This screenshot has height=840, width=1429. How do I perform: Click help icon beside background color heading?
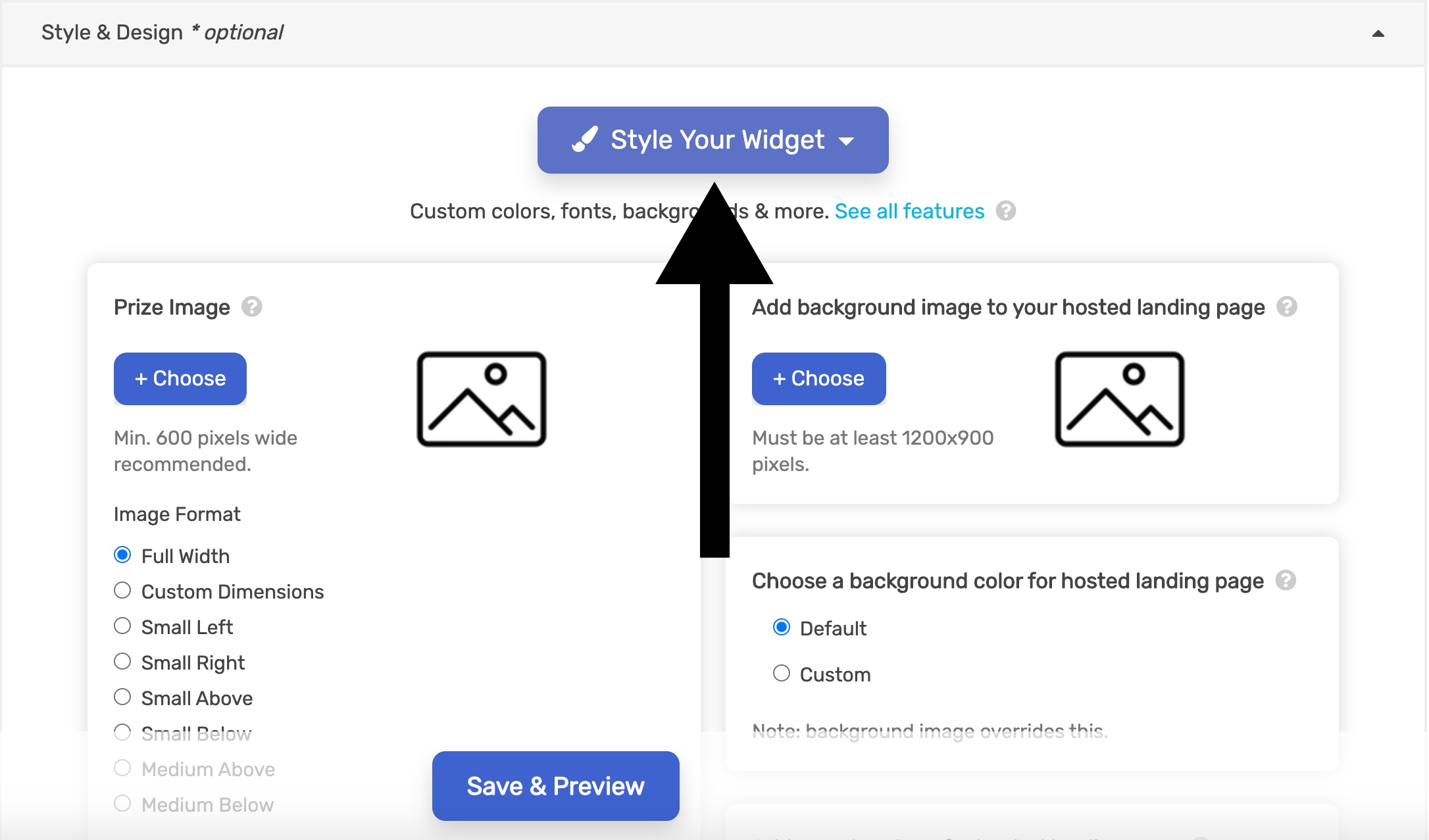coord(1285,580)
